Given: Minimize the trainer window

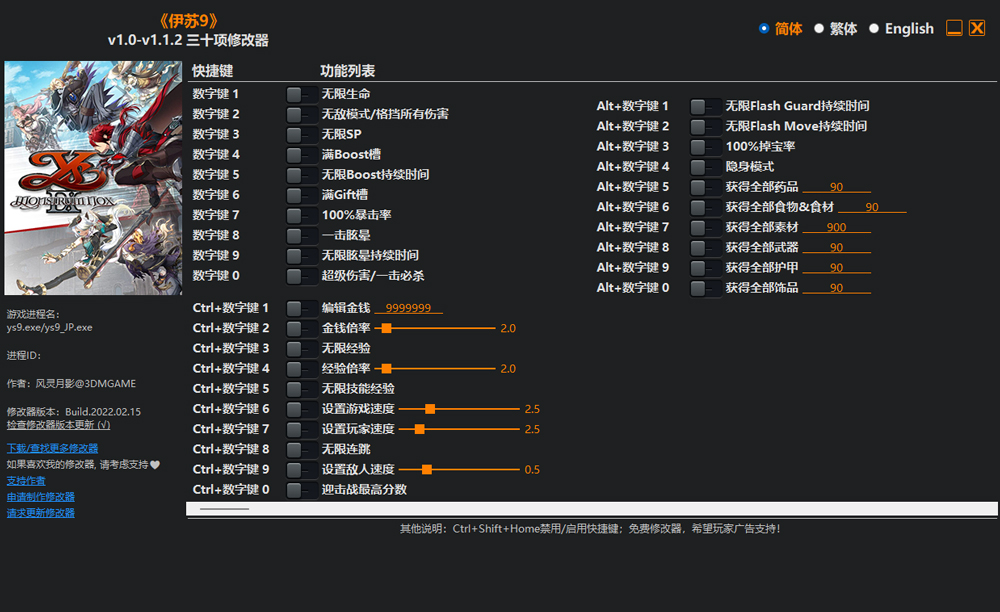Looking at the screenshot, I should [x=954, y=28].
